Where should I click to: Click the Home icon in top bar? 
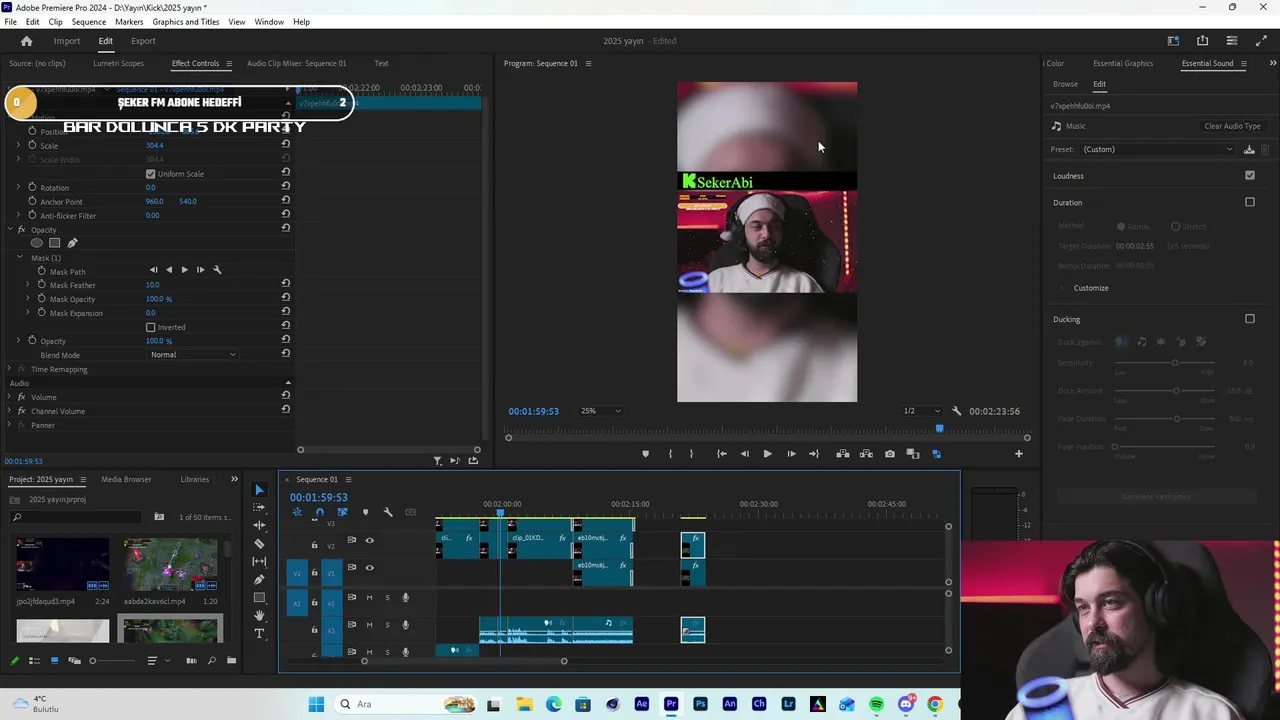tap(27, 41)
